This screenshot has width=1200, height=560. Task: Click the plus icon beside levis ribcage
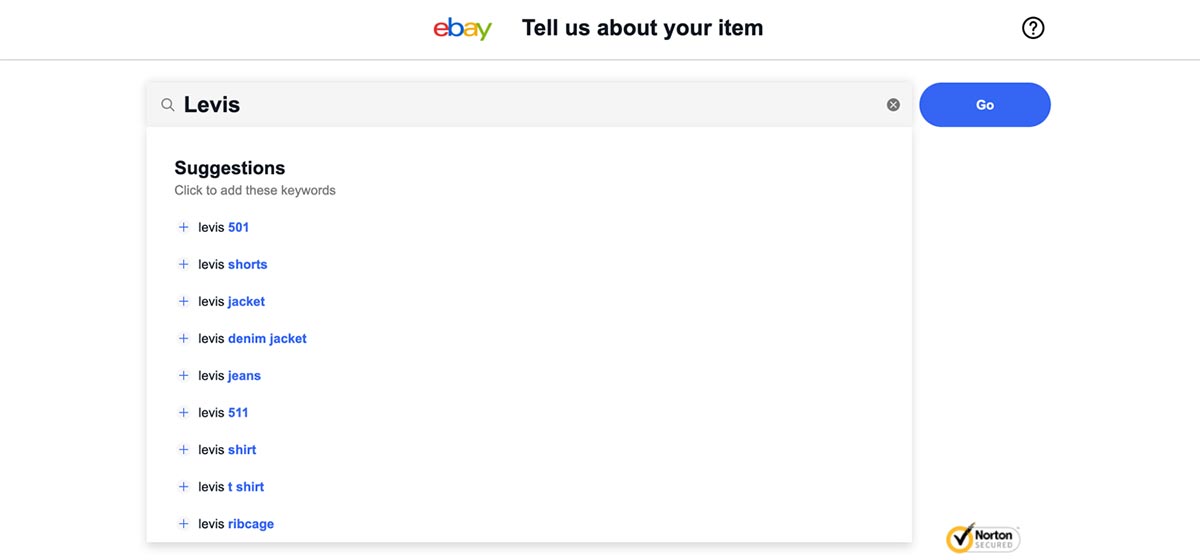[x=183, y=523]
